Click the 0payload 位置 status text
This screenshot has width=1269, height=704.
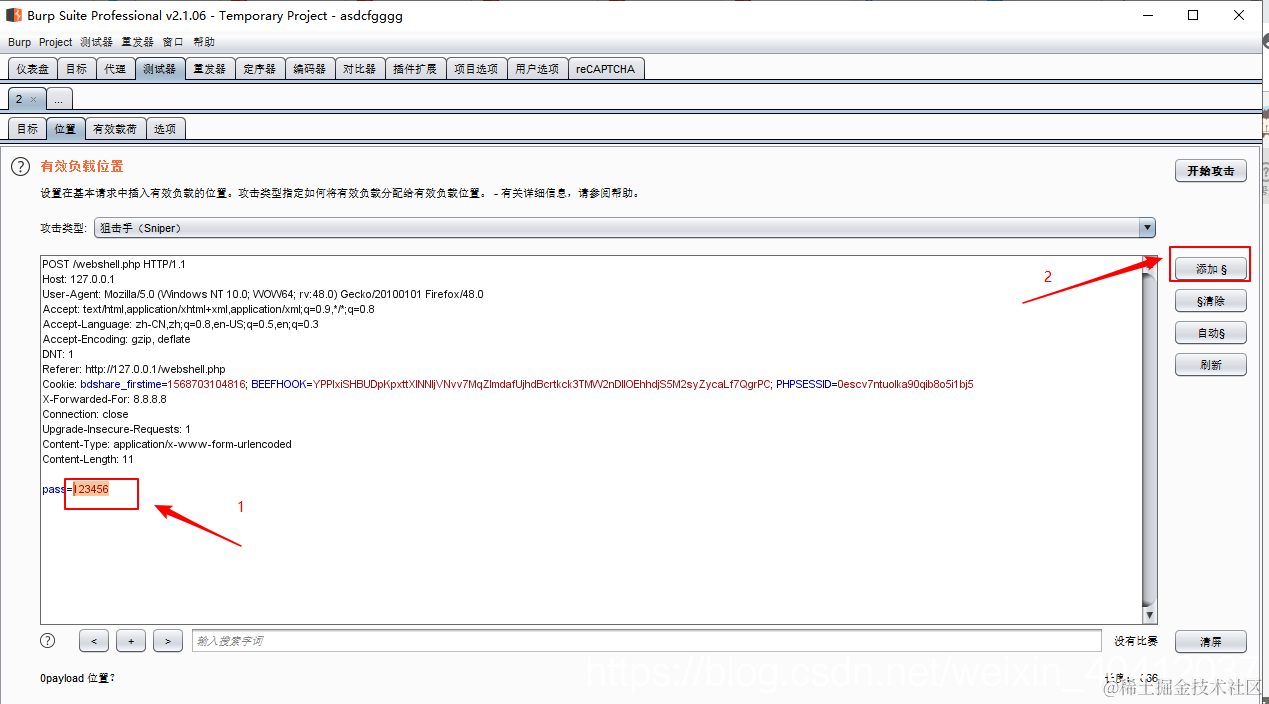click(78, 678)
